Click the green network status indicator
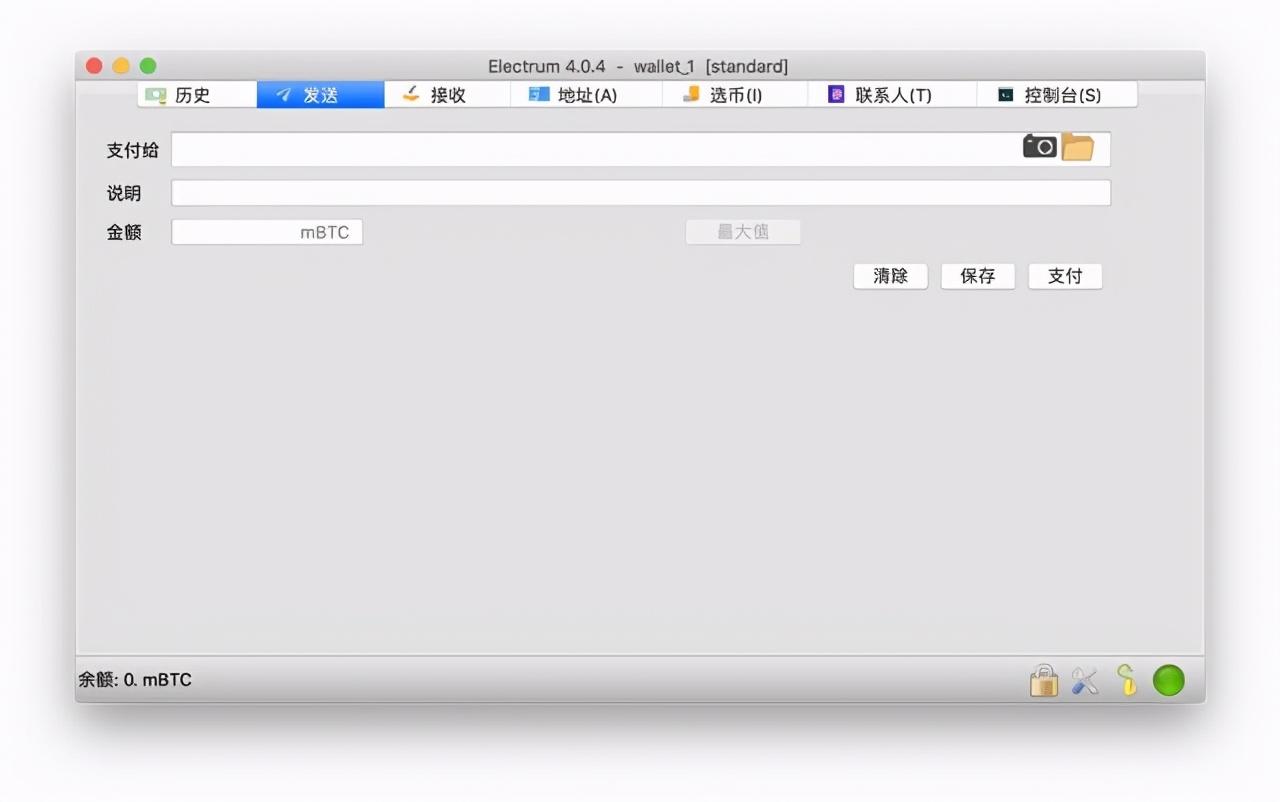 (x=1168, y=681)
